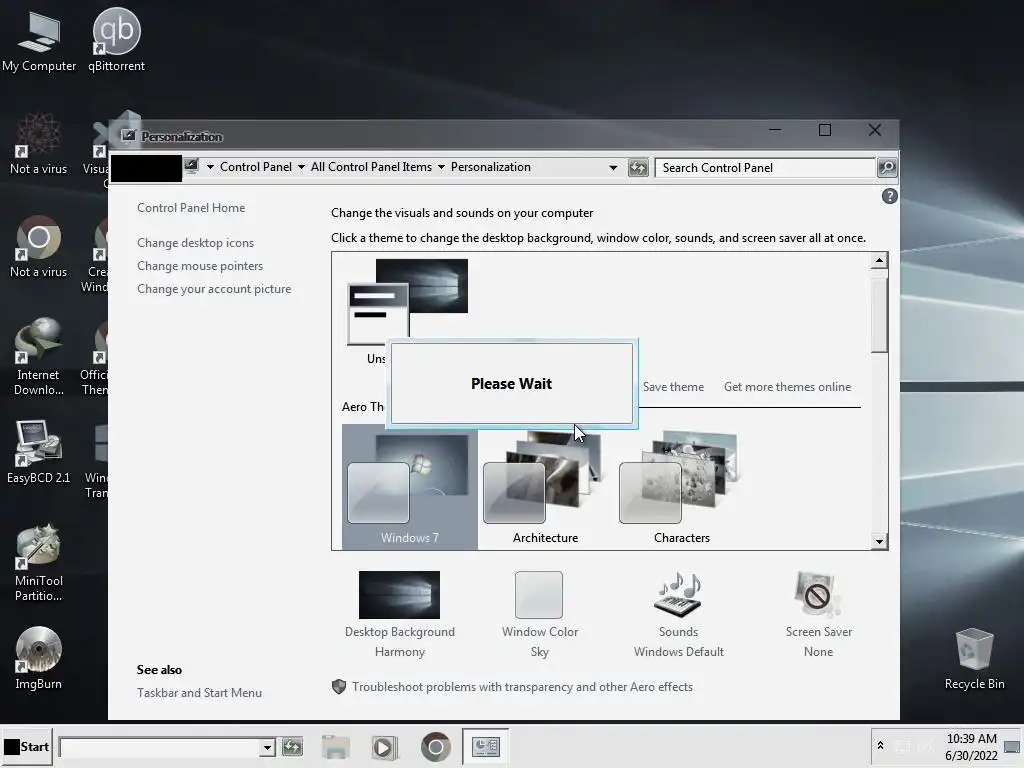Open Control Panel Home link
The image size is (1024, 768).
point(191,208)
